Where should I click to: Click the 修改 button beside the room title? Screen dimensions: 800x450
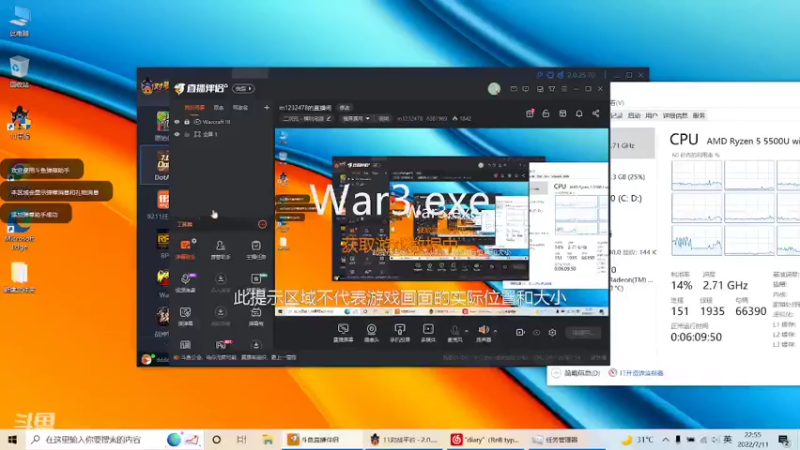coord(345,108)
